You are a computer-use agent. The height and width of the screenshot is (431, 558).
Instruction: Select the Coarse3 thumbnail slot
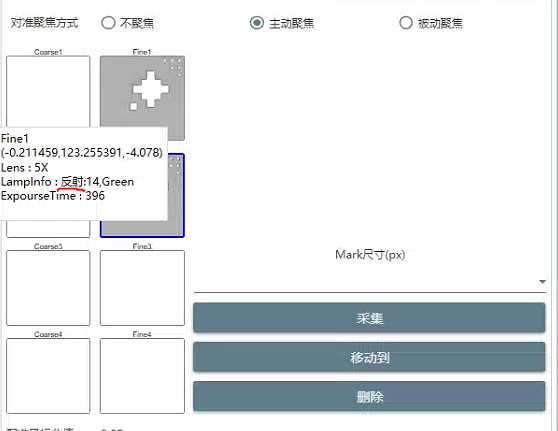[48, 288]
